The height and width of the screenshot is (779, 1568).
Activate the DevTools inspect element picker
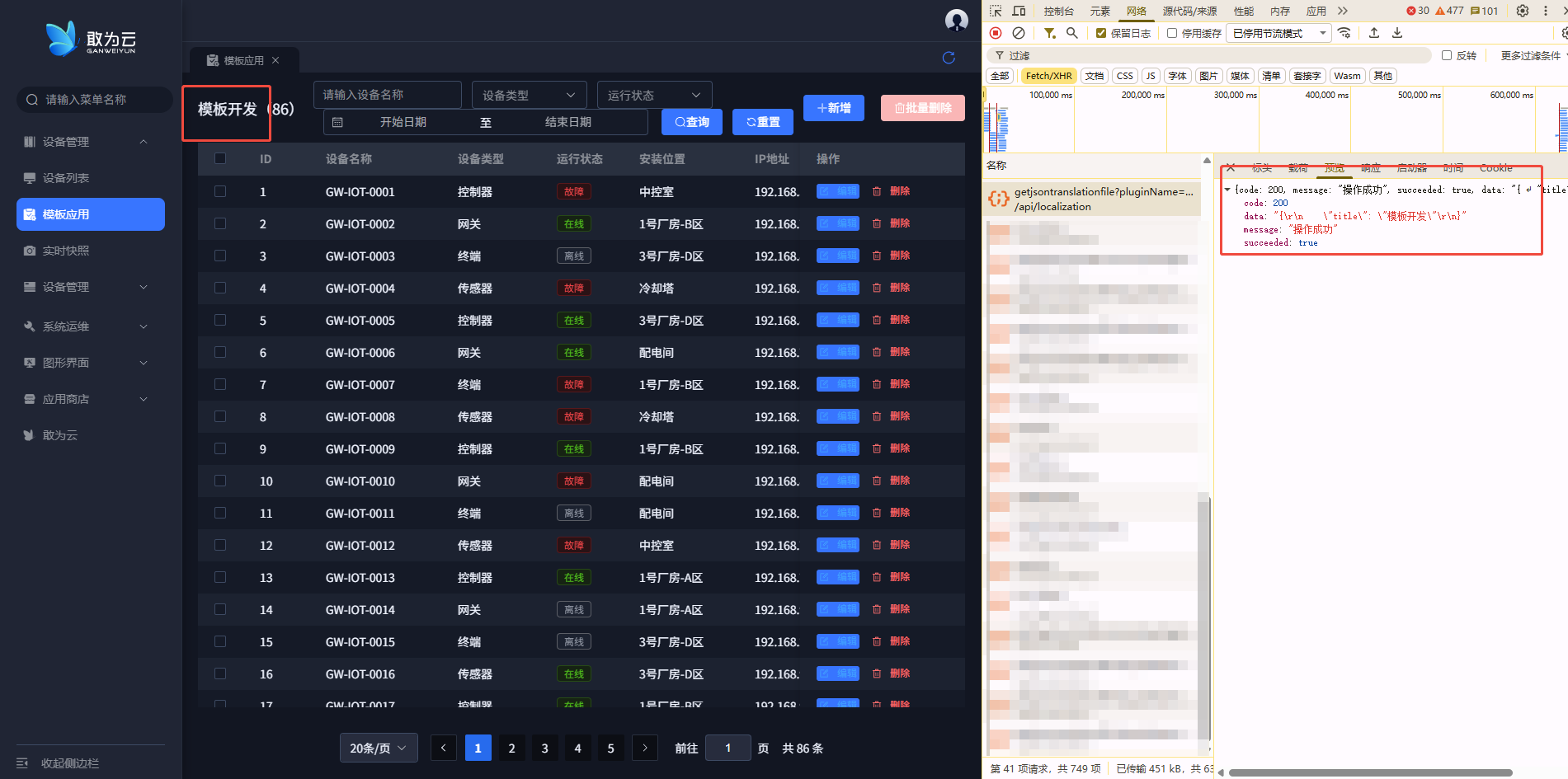pos(996,11)
